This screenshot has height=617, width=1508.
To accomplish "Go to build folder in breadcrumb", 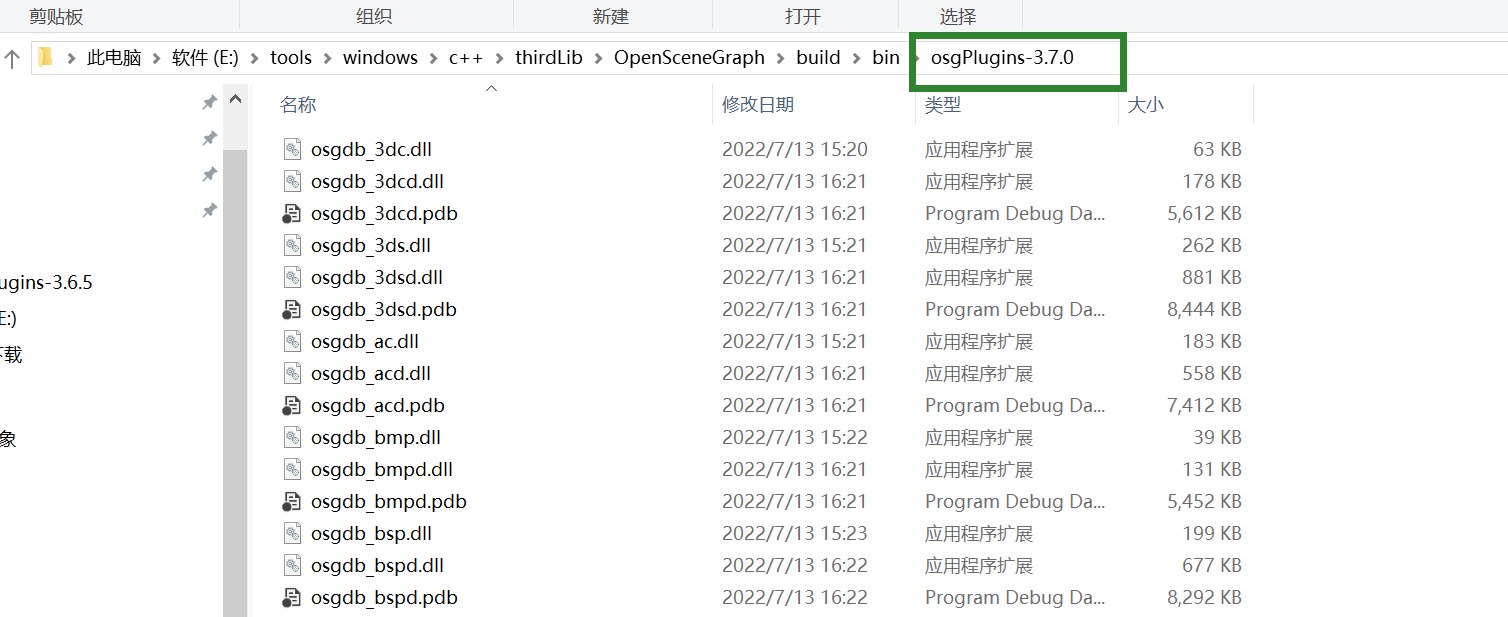I will click(x=818, y=58).
